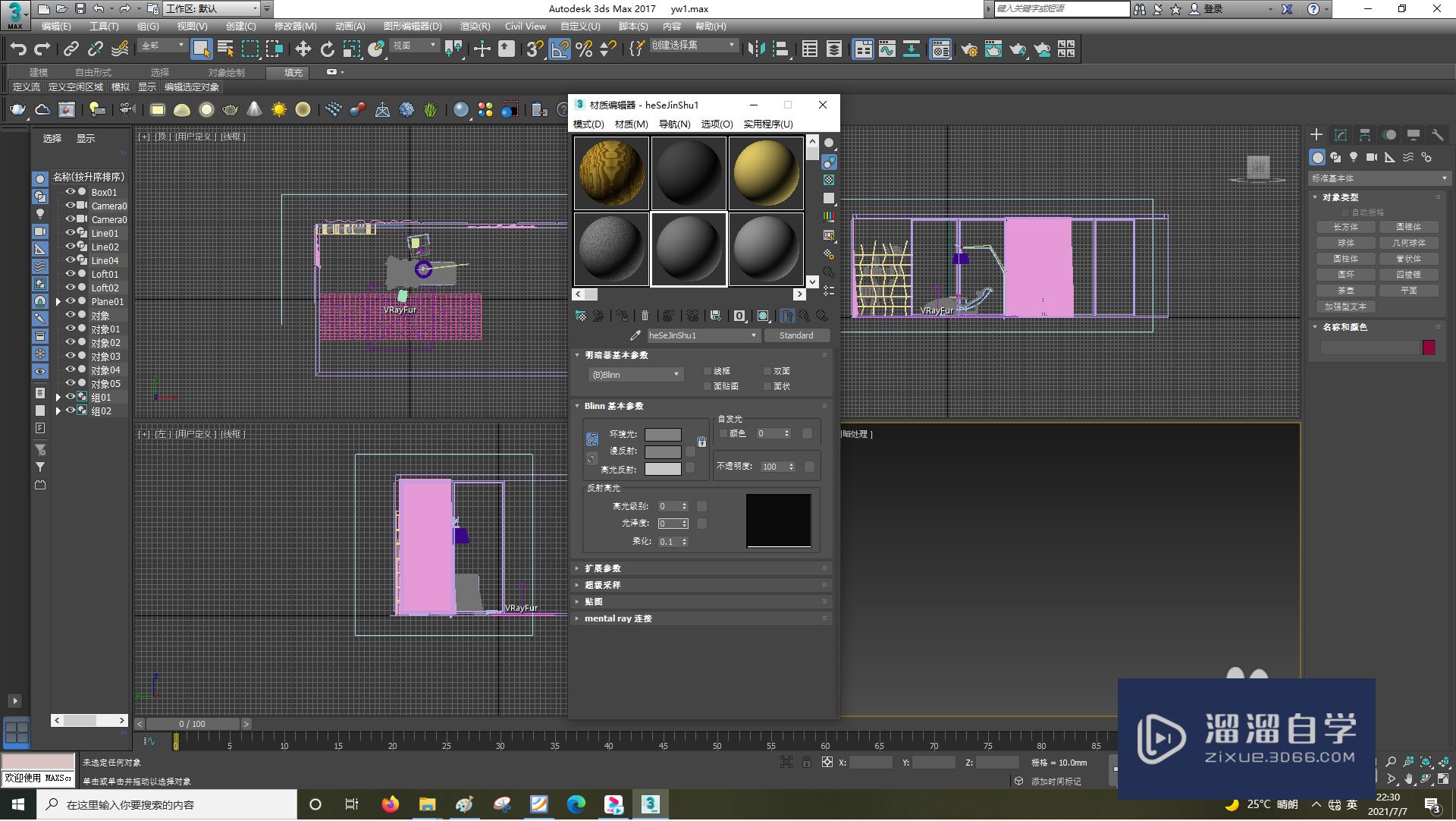Click the 漫反射 diffuse color swatch
Screen dimensions: 1456x821
click(x=663, y=451)
